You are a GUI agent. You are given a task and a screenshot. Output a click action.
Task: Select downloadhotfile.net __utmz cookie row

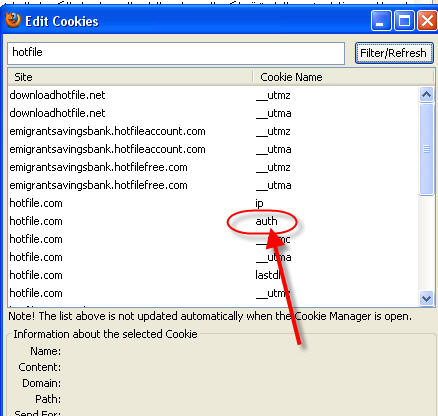[x=213, y=95]
